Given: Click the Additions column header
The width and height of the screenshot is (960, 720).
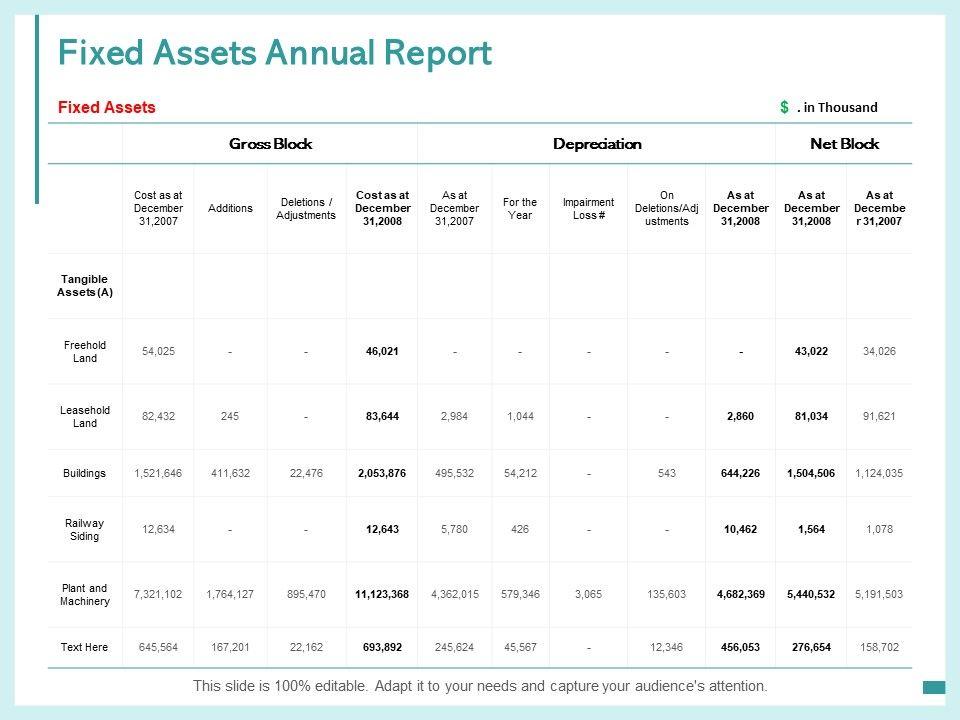Looking at the screenshot, I should (230, 208).
